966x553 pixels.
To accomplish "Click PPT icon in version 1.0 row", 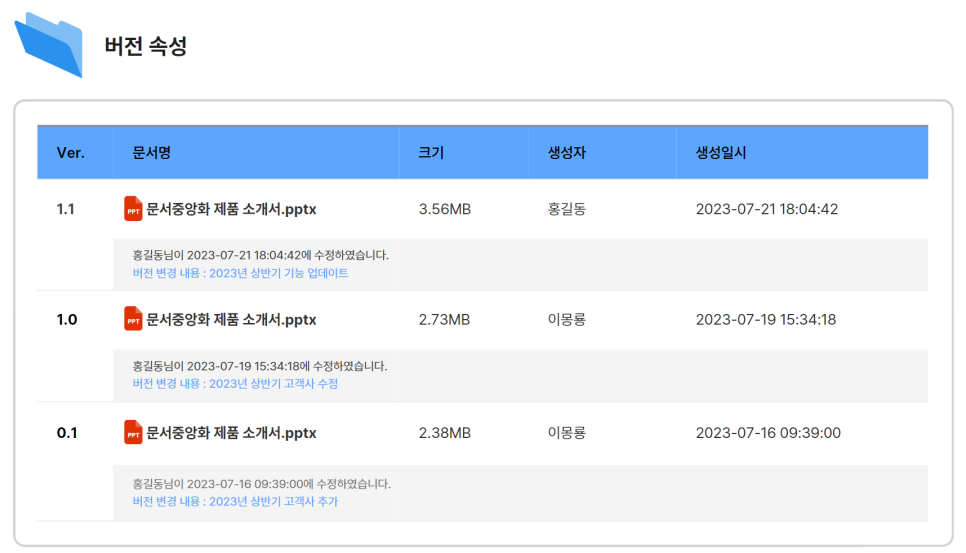I will 133,319.
